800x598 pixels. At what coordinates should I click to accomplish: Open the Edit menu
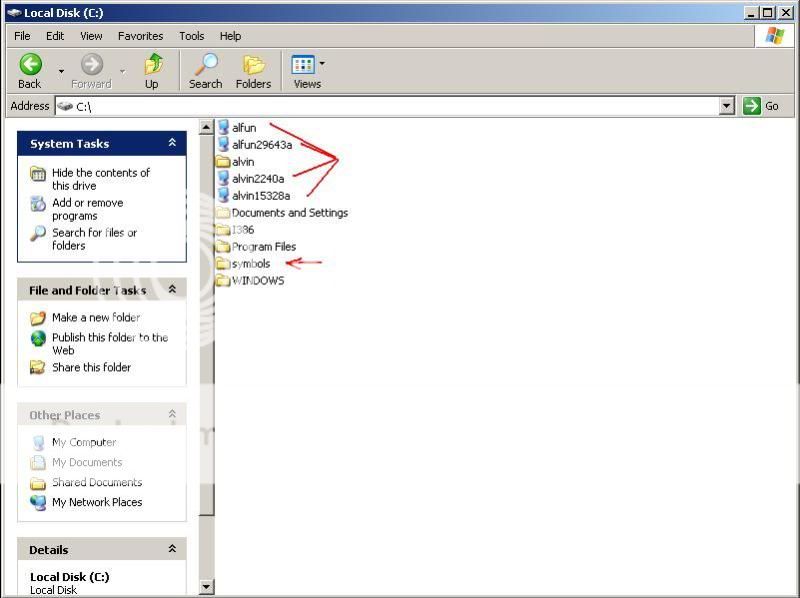coord(55,36)
